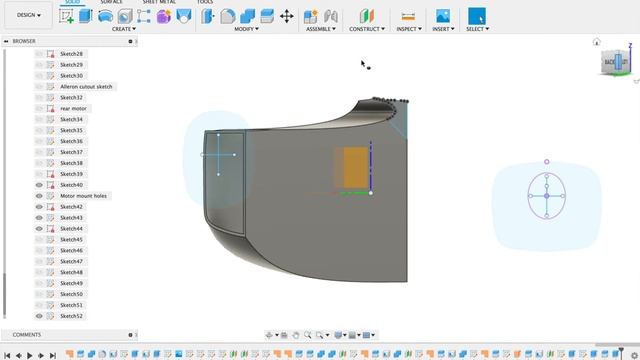Viewport: 640px width, 360px height.
Task: Select the Offset Face tool
Action: pyautogui.click(x=267, y=16)
